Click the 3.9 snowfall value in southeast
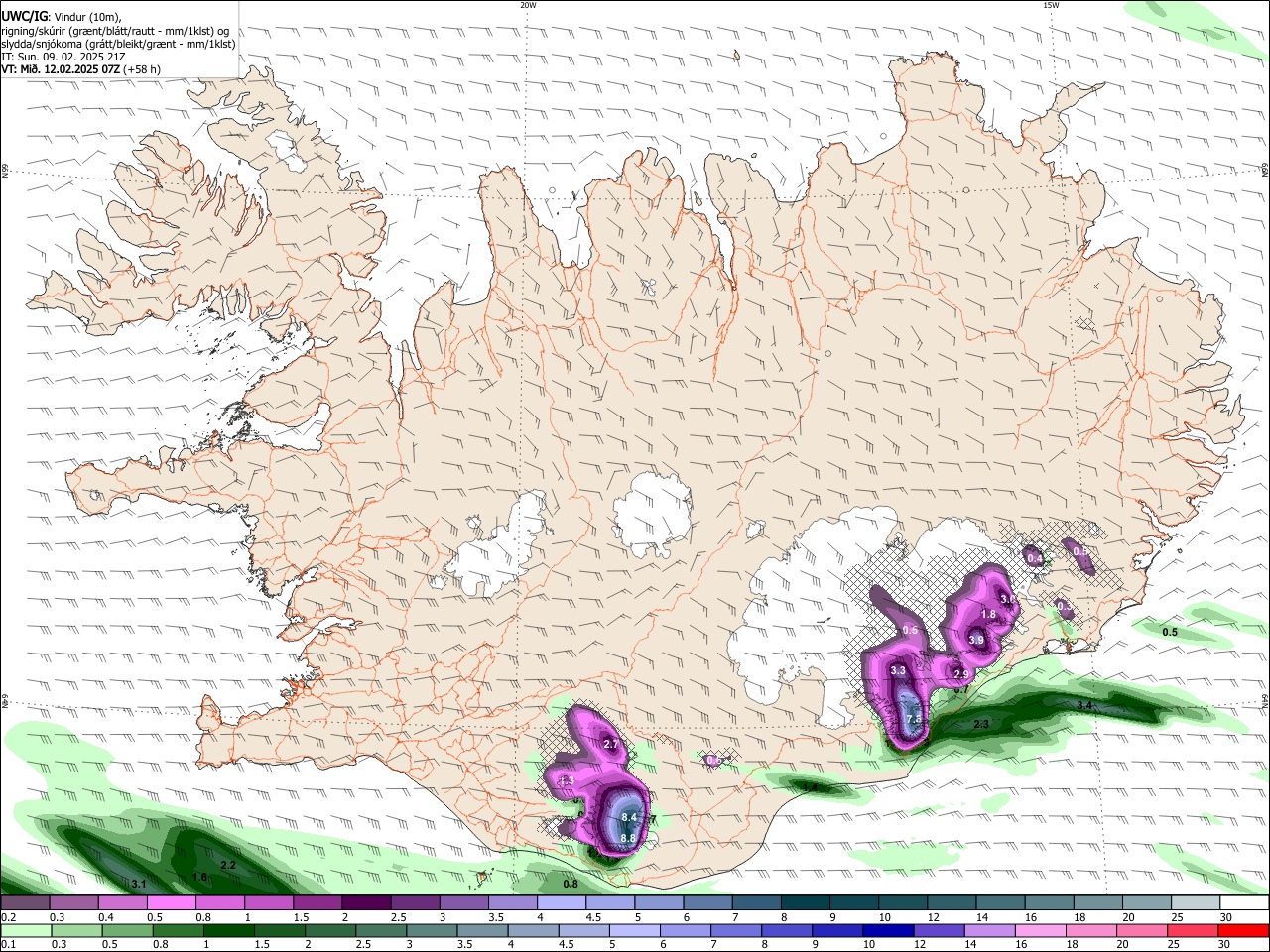This screenshot has height=952, width=1270. tap(976, 641)
